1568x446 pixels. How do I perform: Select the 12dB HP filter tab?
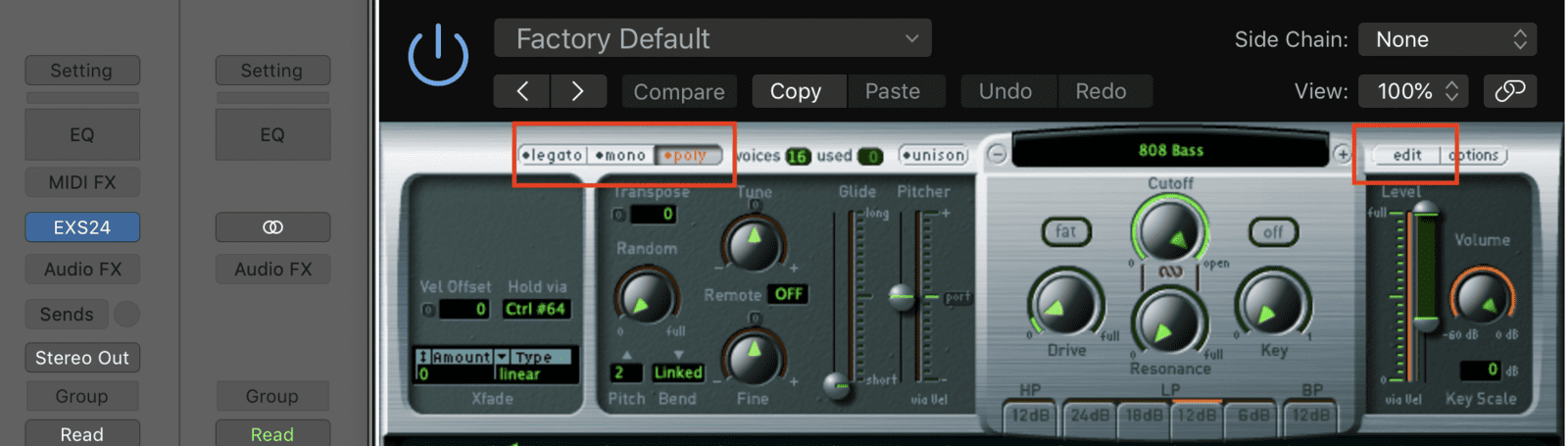(x=1030, y=416)
